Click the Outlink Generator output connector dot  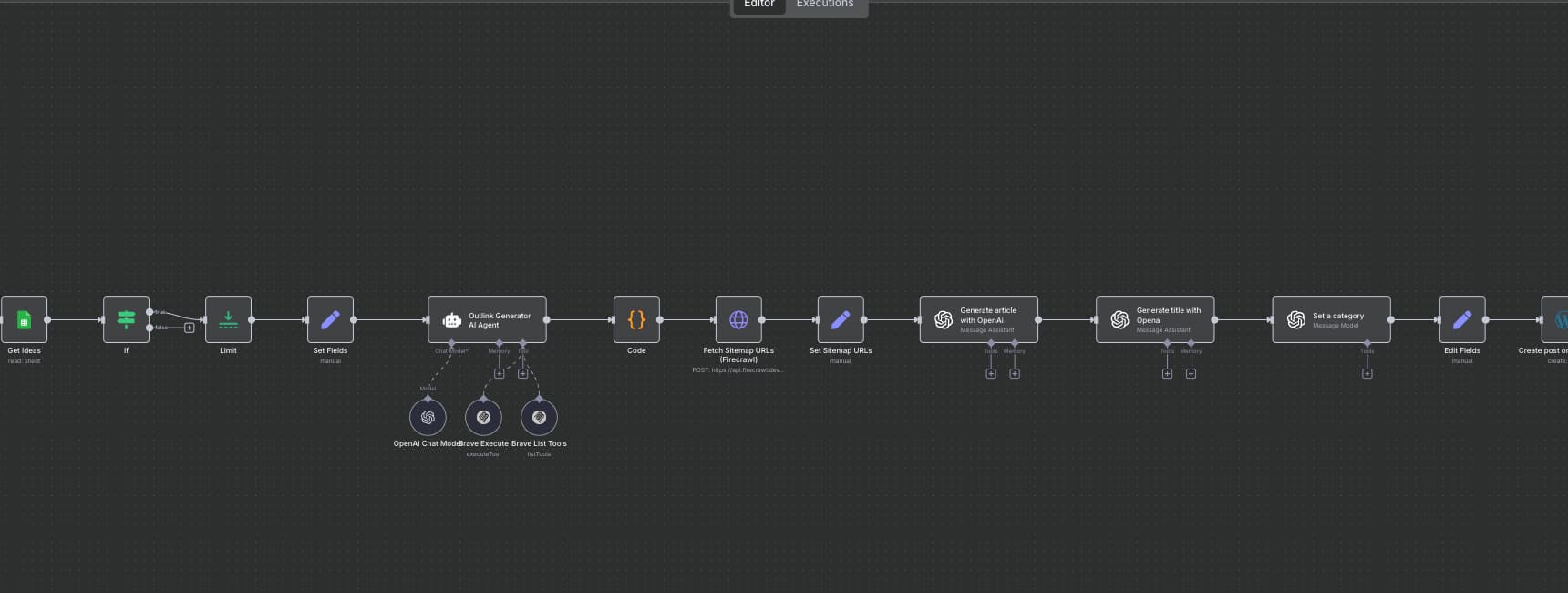click(547, 319)
